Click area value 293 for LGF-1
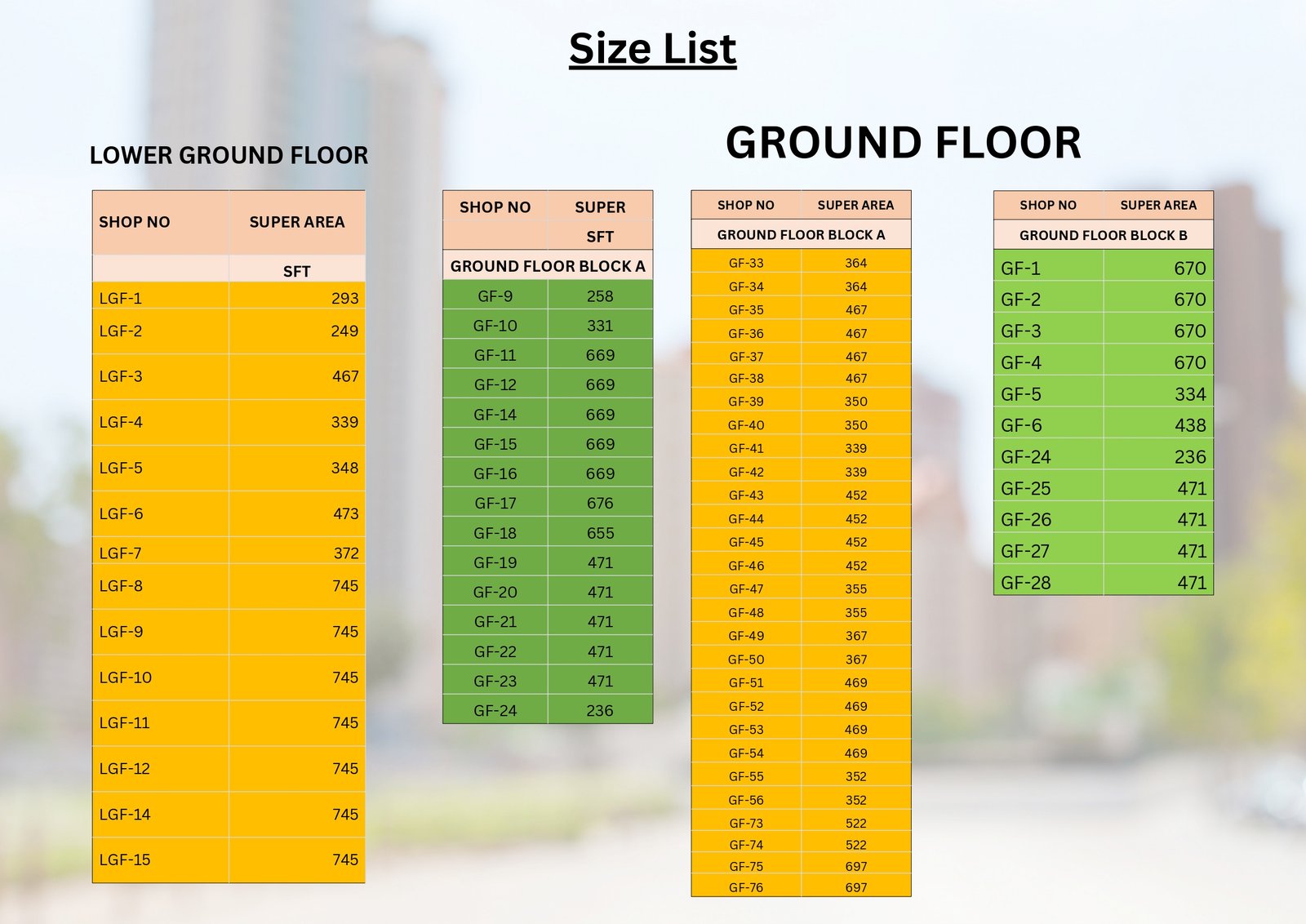Viewport: 1306px width, 924px height. click(x=344, y=298)
